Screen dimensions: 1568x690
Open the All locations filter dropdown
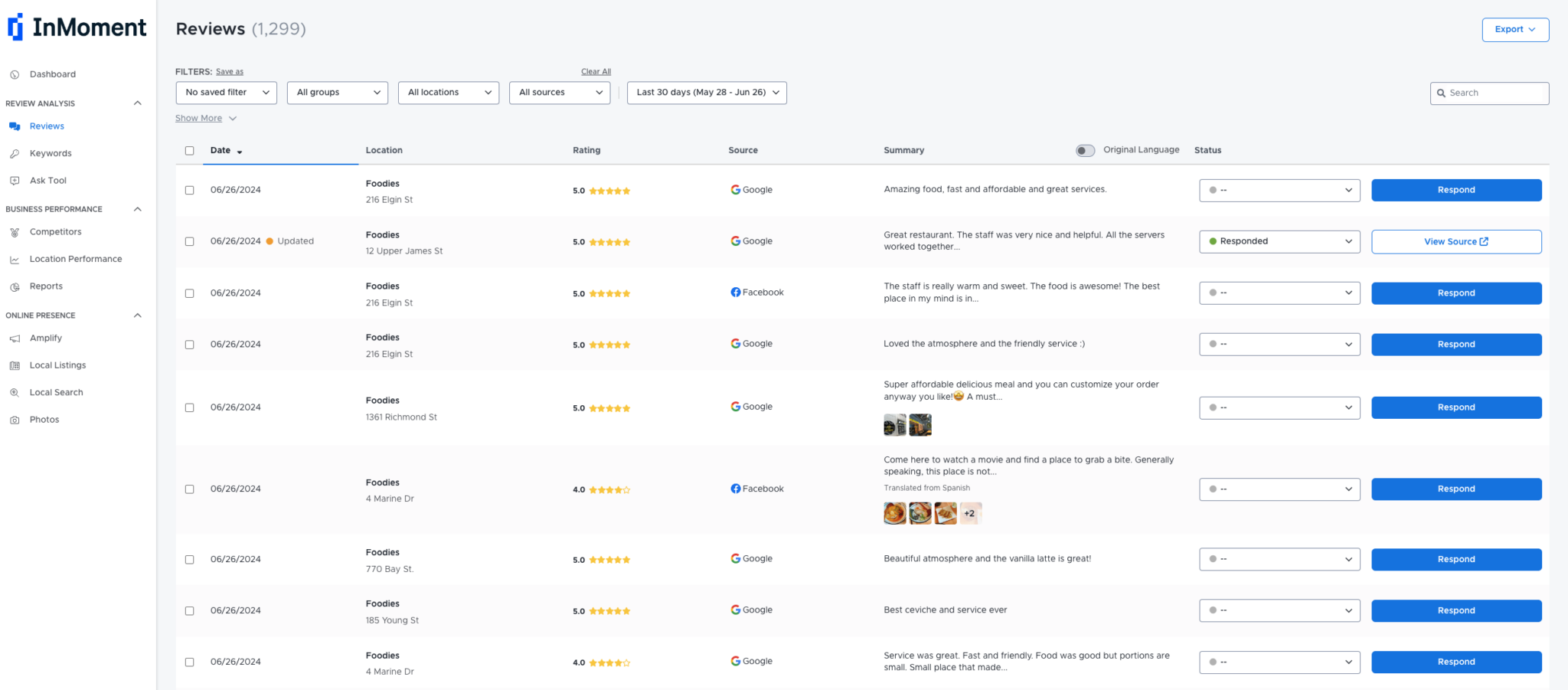click(x=448, y=92)
